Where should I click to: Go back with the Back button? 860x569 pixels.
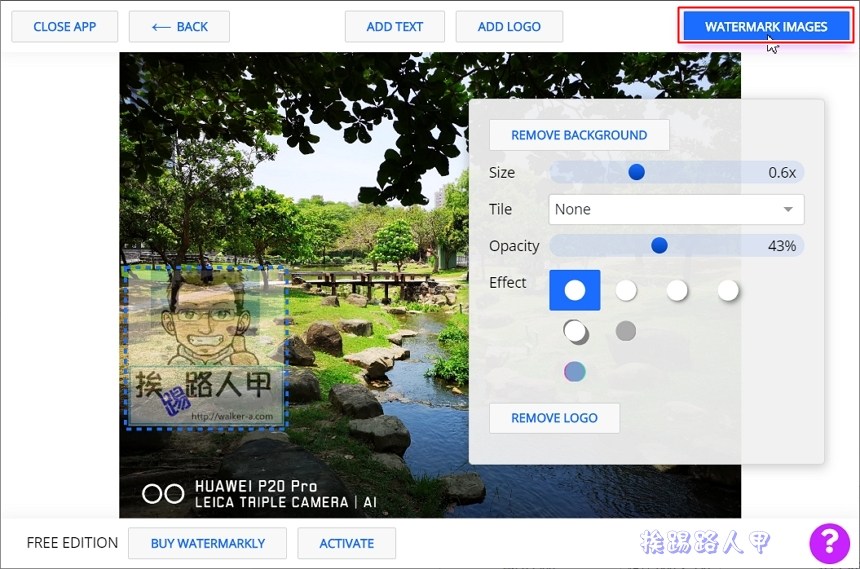click(179, 26)
